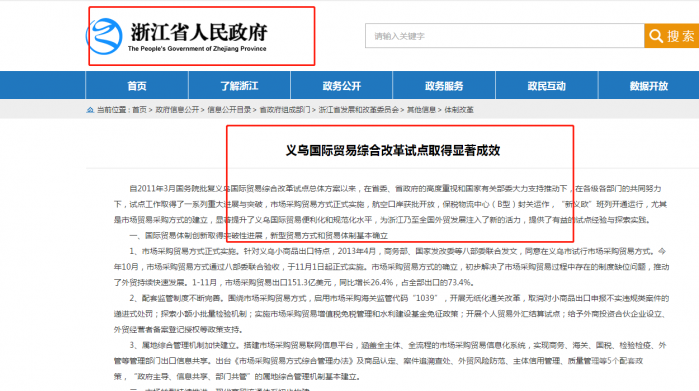Go to 省政府组成部门 breadcrumb link
This screenshot has width=699, height=391.
click(285, 110)
